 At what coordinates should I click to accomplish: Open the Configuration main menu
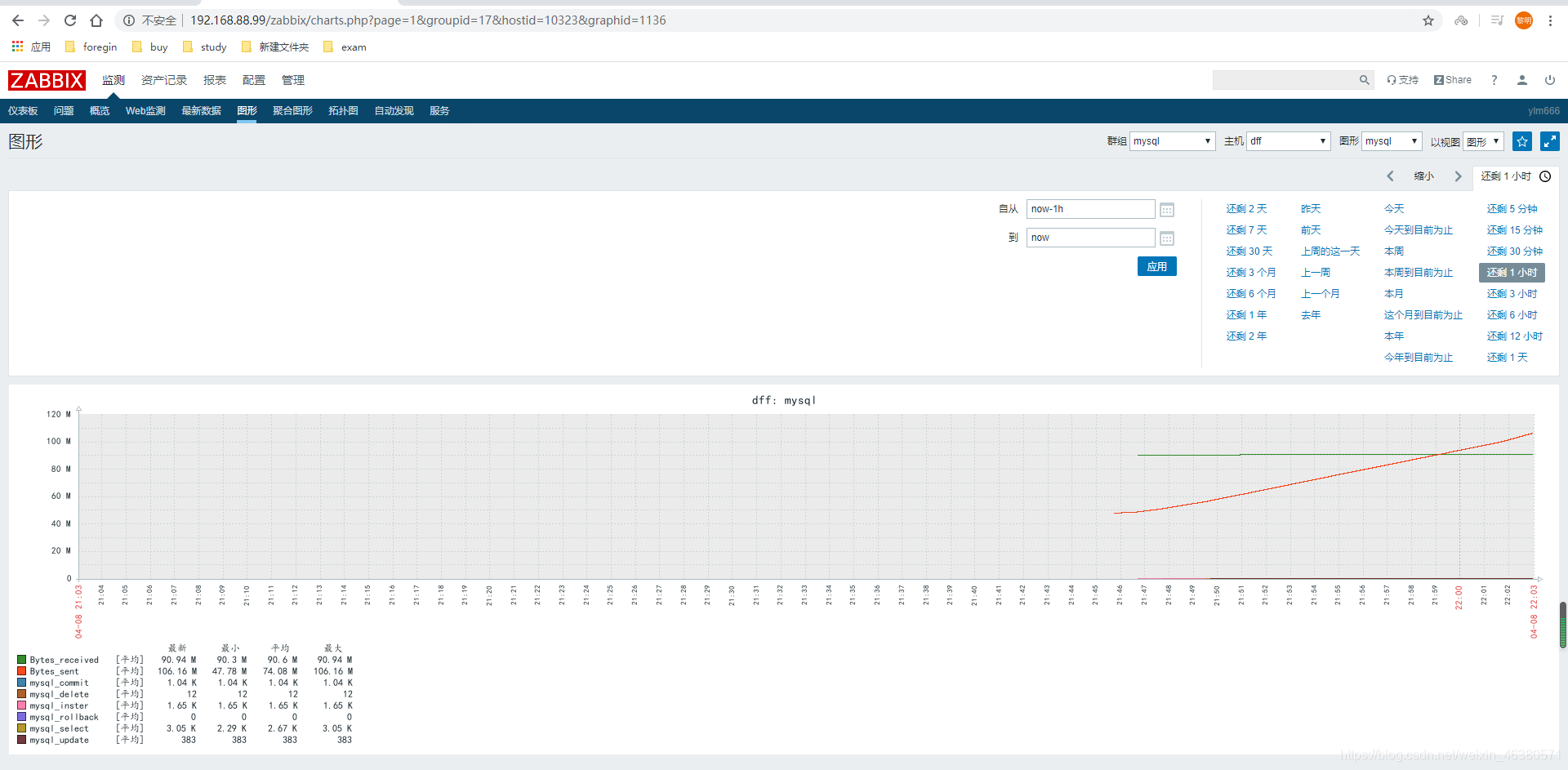pos(254,80)
